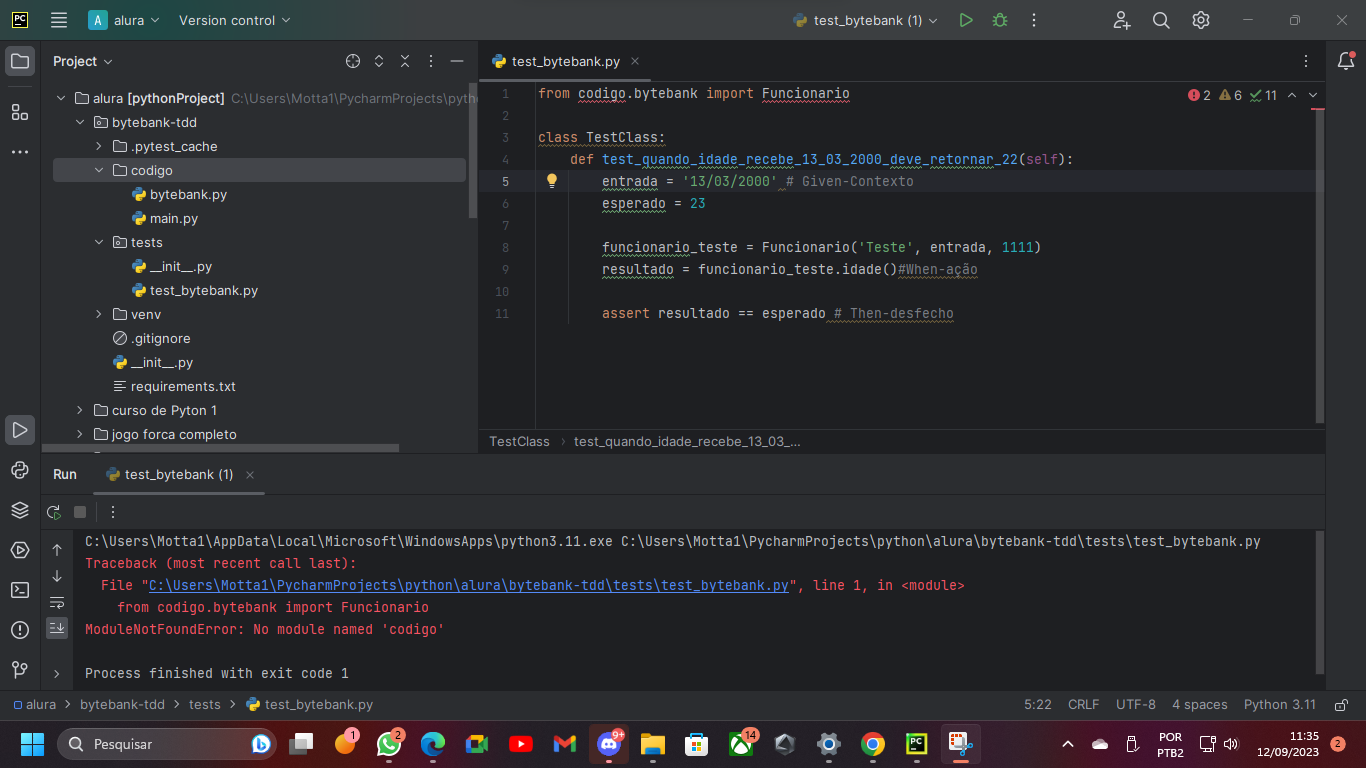Expand the .pytest_cache folder

[x=99, y=146]
